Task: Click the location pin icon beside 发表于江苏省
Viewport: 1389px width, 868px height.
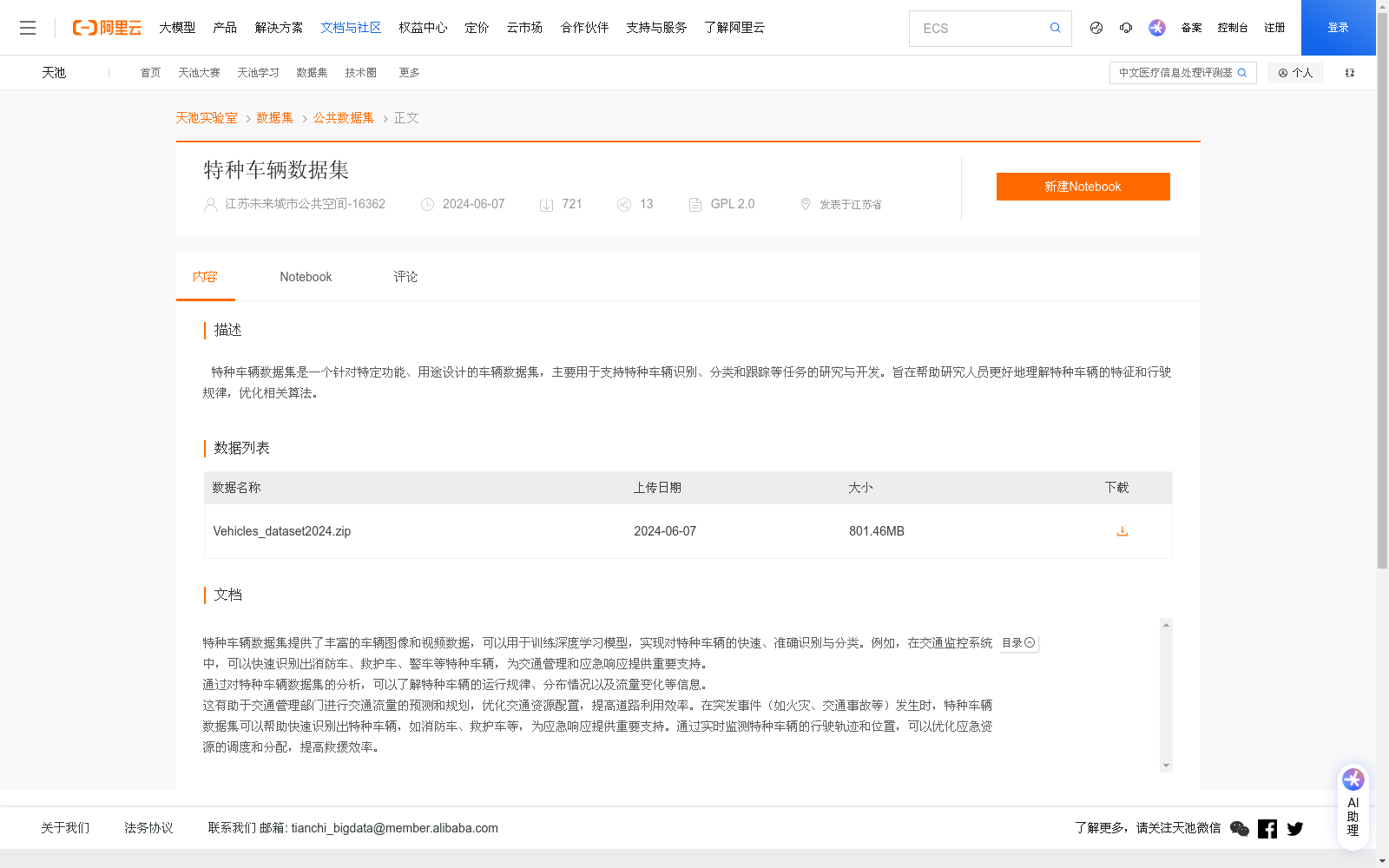Action: pos(805,204)
